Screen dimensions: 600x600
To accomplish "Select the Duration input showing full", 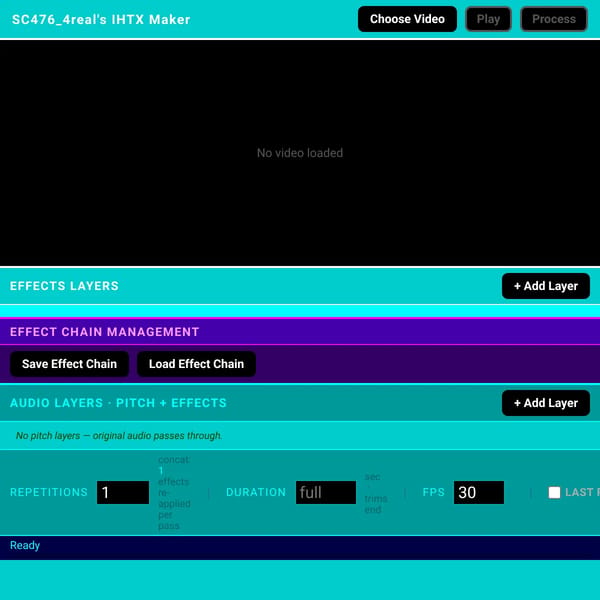I will coord(326,492).
